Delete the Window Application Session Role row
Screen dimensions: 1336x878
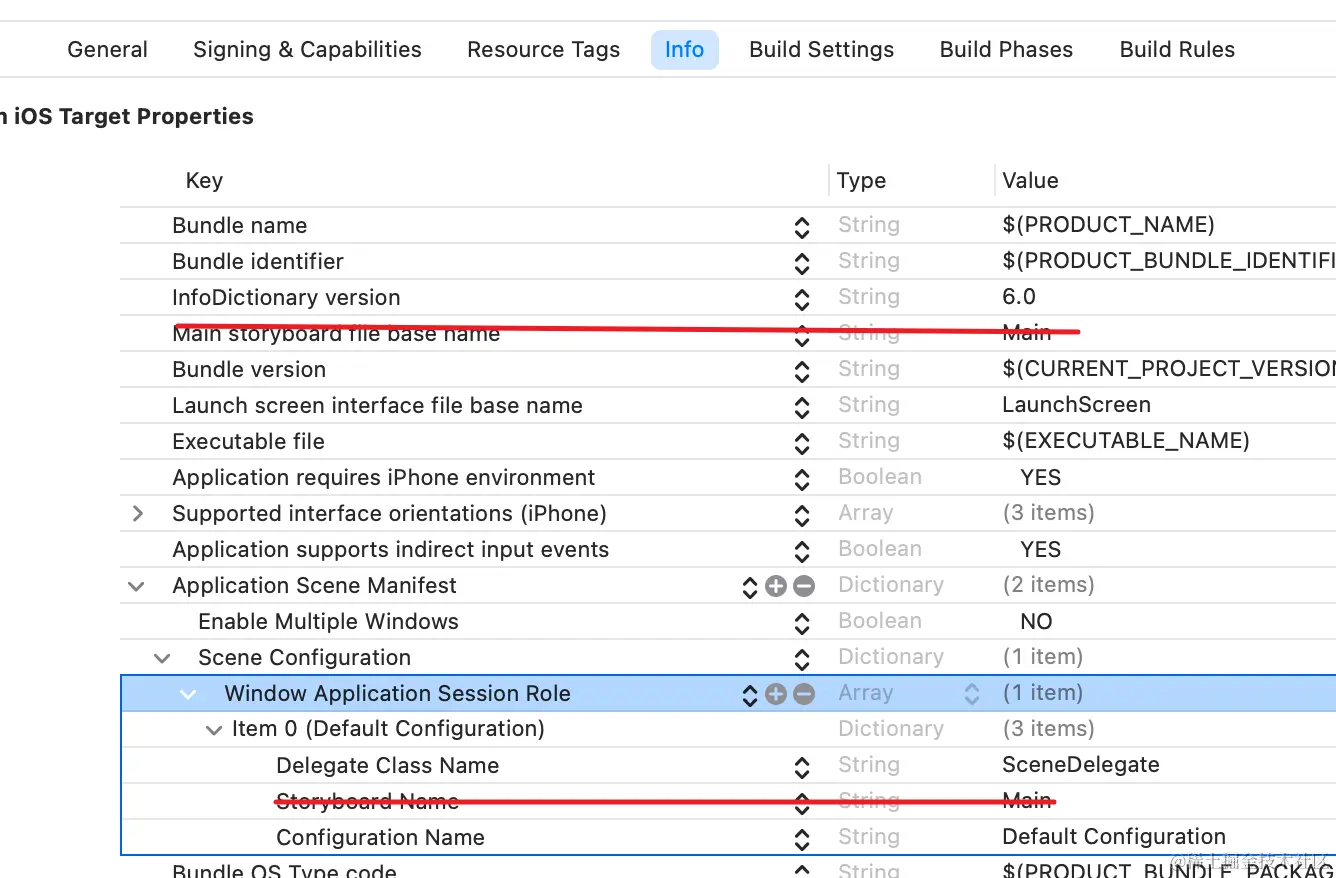coord(803,694)
